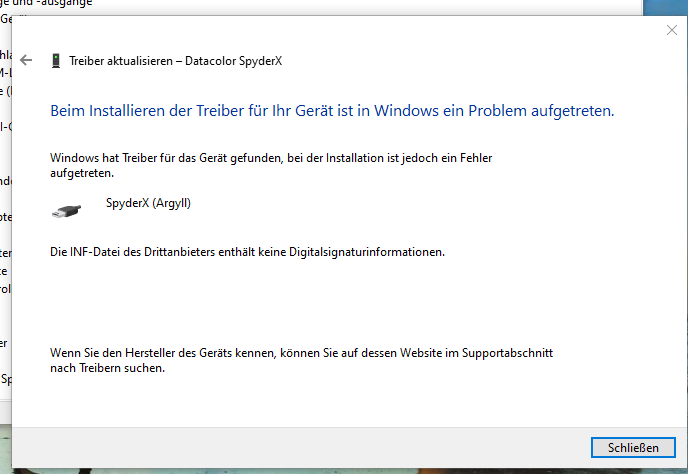Close the driver dialog with the X
Screen dimensions: 688x474
[671, 31]
